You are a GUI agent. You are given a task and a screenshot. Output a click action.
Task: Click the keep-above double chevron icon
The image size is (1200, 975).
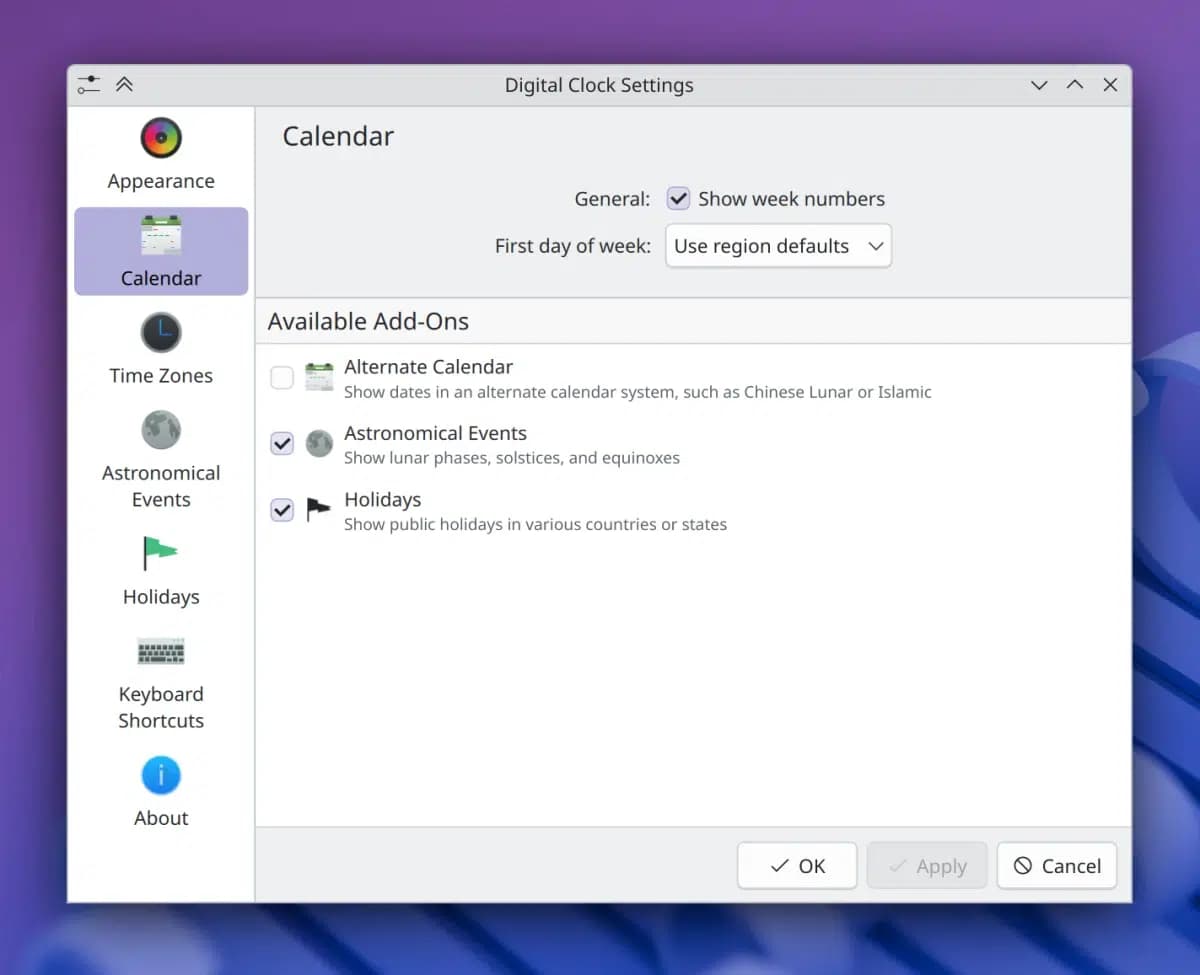coord(124,85)
